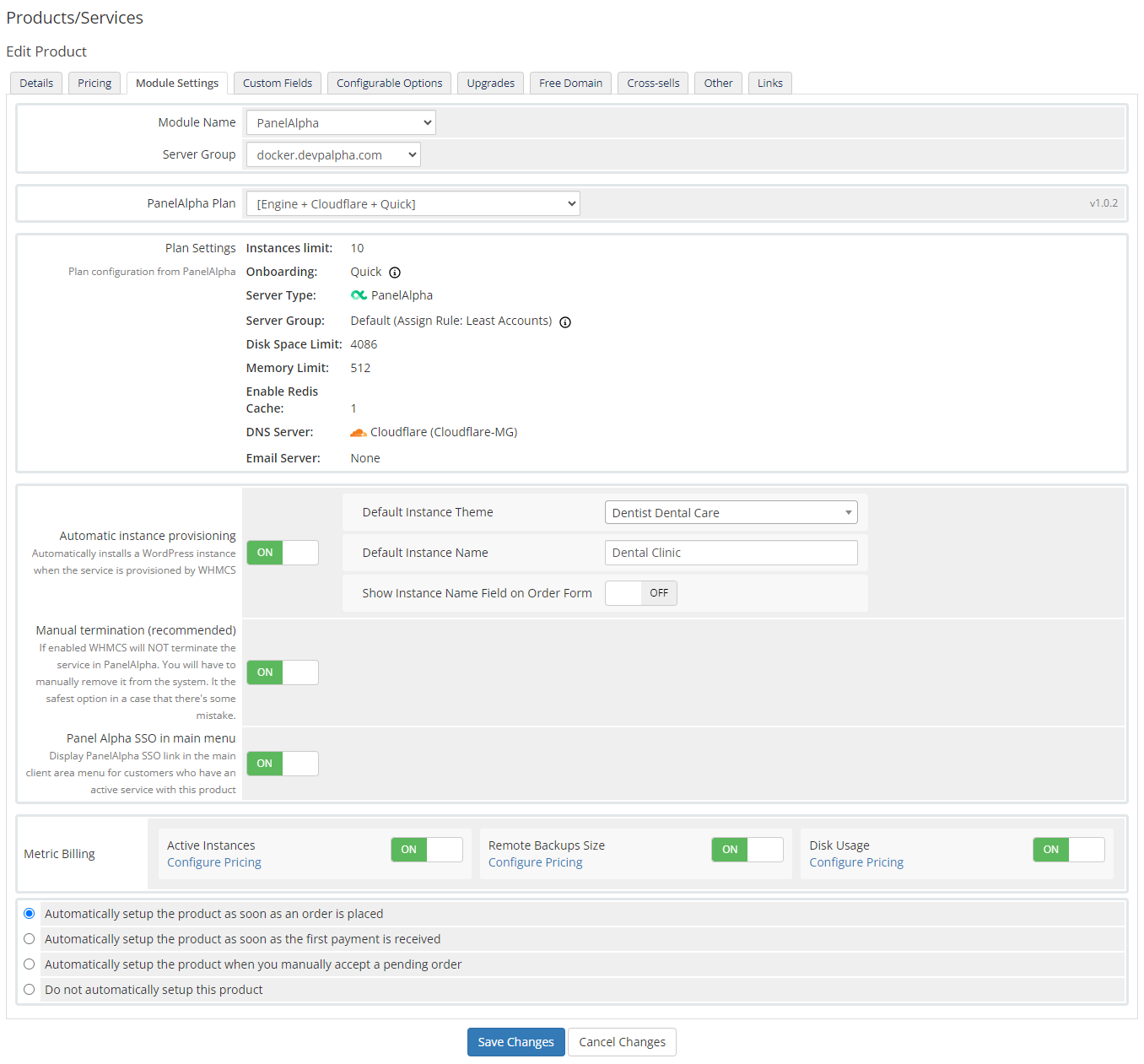Enable Show Instance Name Field on Order Form

point(640,592)
